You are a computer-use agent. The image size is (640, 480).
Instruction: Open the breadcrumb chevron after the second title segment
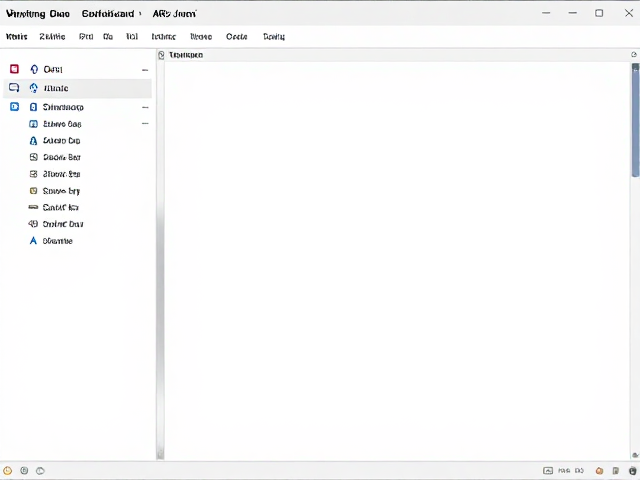tap(140, 14)
